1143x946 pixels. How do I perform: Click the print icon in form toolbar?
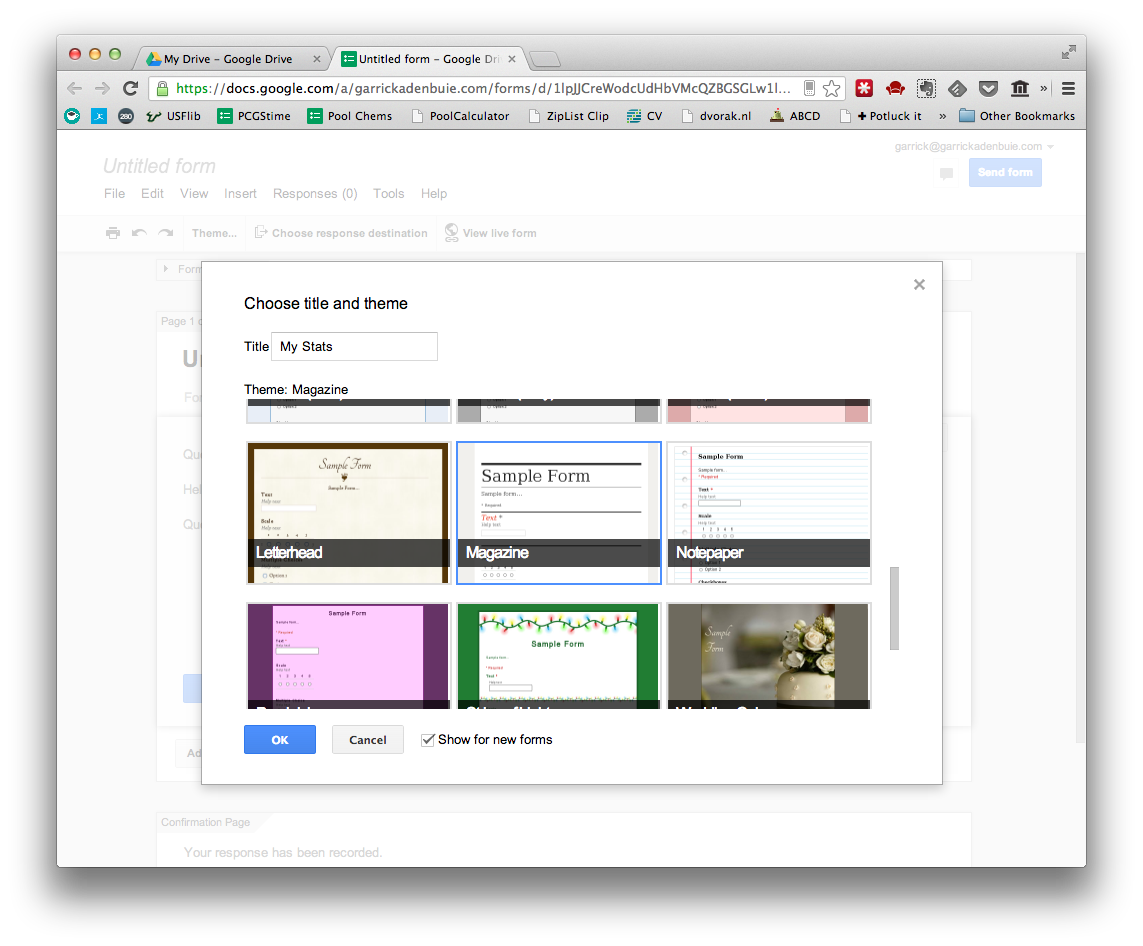[x=113, y=233]
